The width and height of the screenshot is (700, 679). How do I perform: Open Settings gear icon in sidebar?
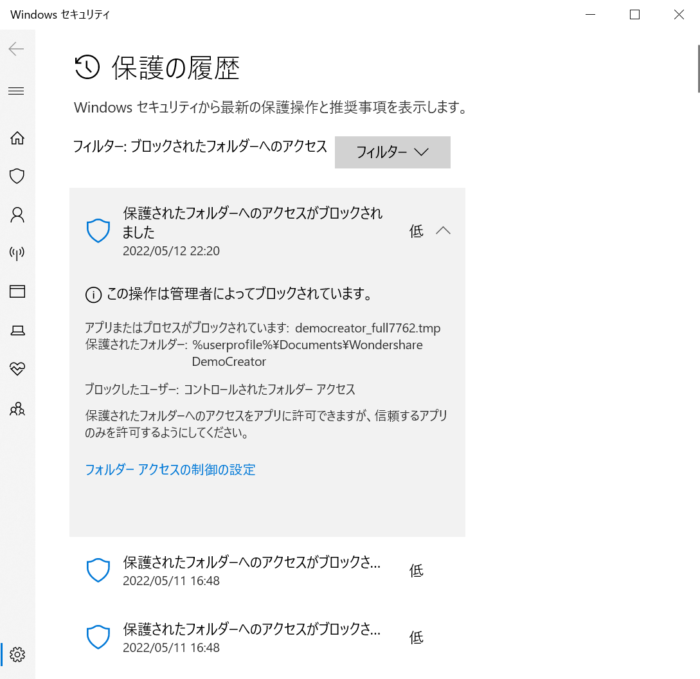point(17,654)
